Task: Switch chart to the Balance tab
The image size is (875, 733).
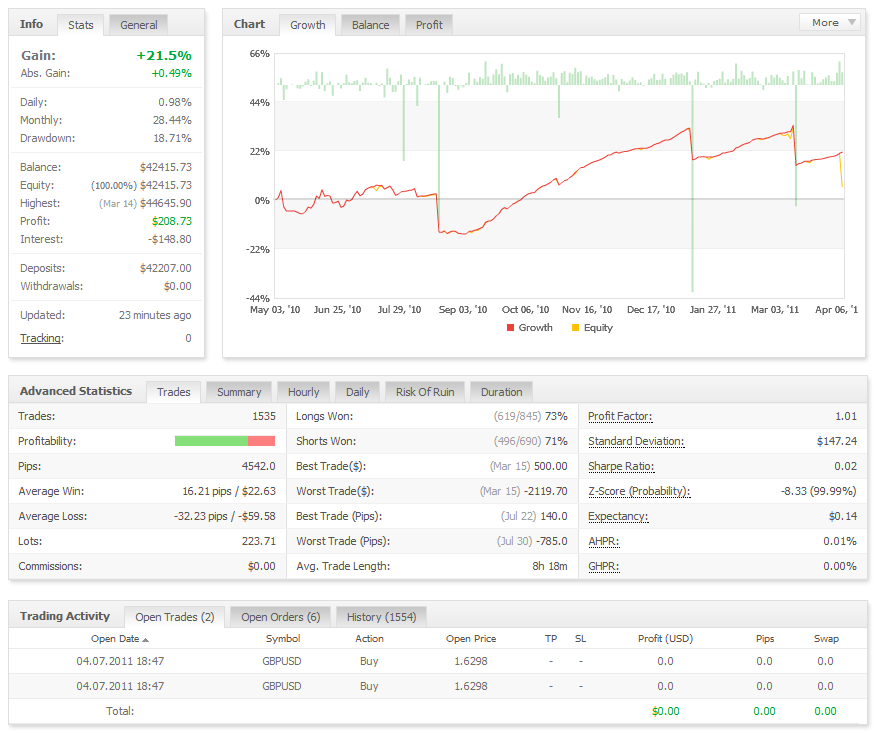Action: [370, 25]
